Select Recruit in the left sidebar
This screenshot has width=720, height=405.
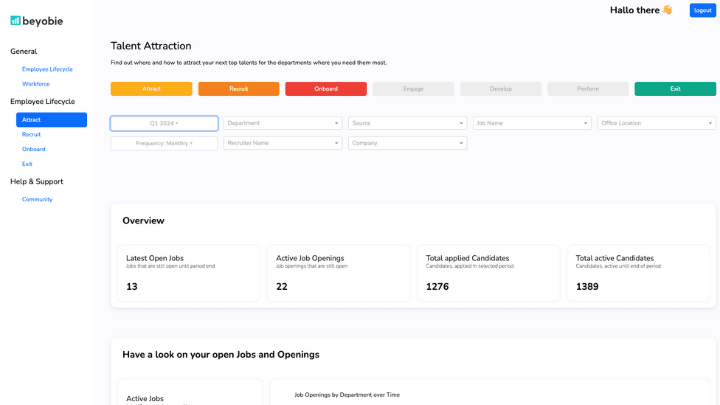(x=31, y=134)
